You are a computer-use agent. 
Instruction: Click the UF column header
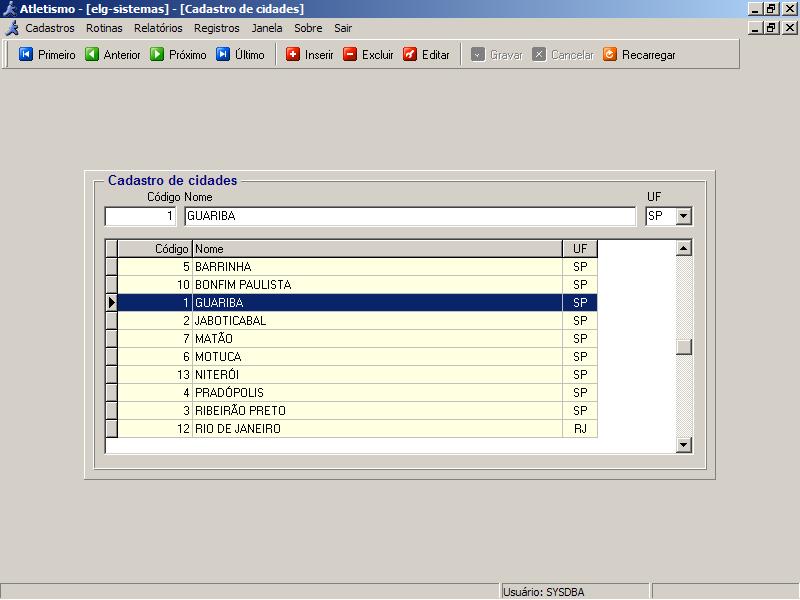tap(580, 248)
